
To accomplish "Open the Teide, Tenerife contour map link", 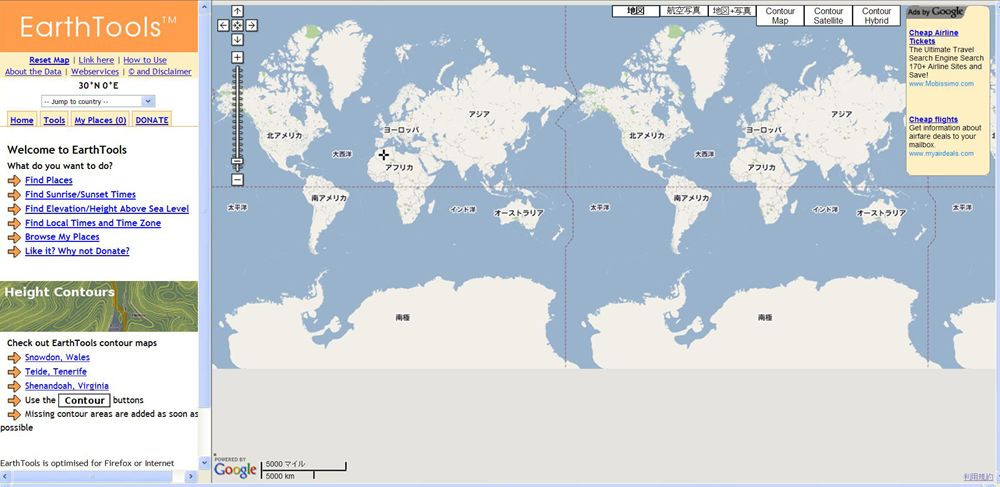I will [55, 372].
